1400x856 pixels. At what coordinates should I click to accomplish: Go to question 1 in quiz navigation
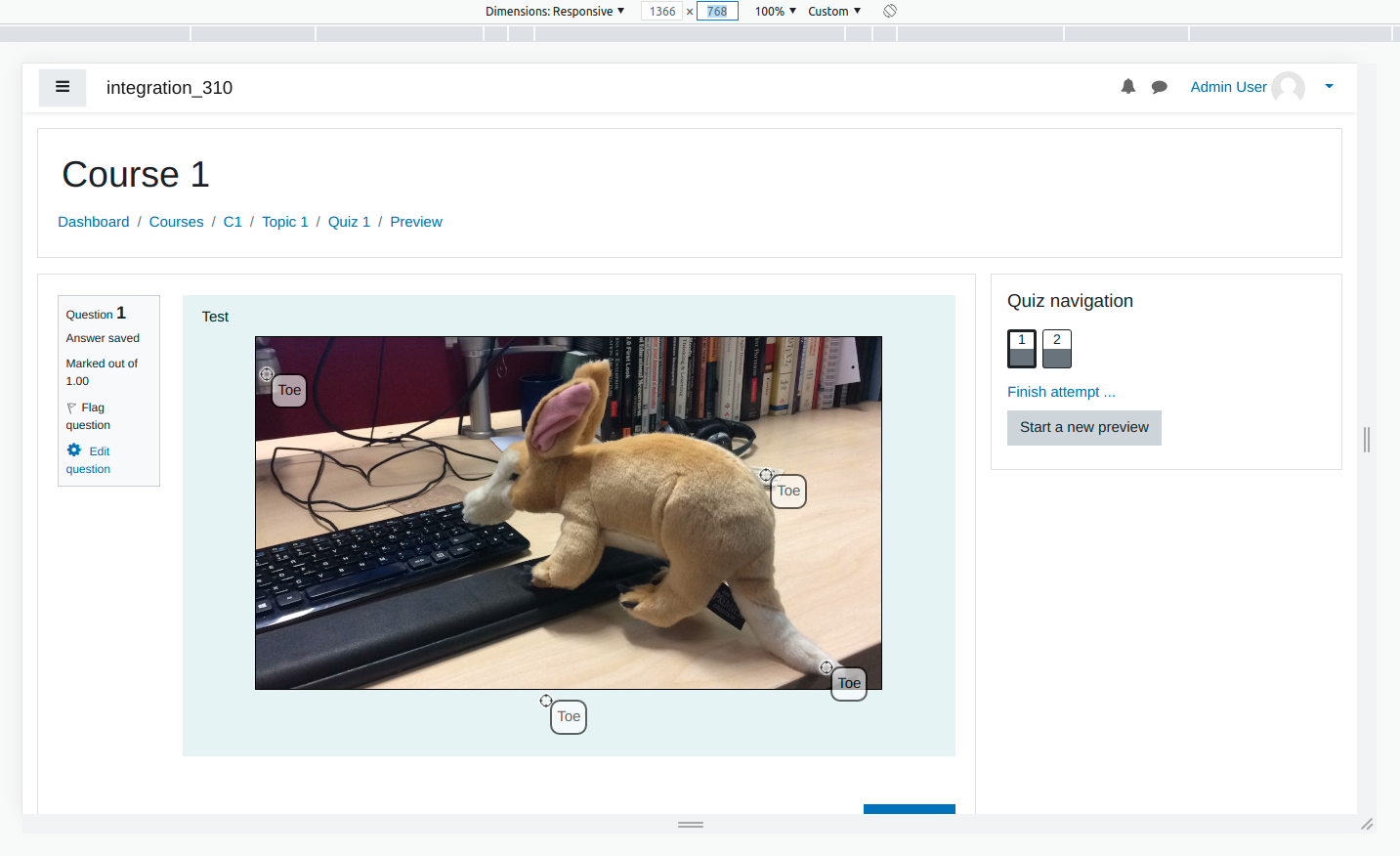[x=1022, y=349]
